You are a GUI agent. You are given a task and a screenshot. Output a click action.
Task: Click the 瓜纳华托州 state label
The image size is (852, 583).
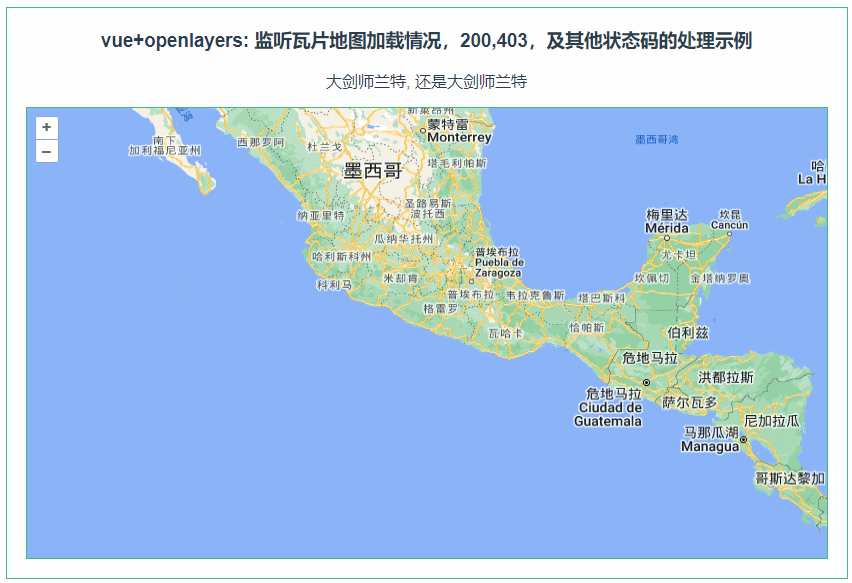pyautogui.click(x=404, y=239)
